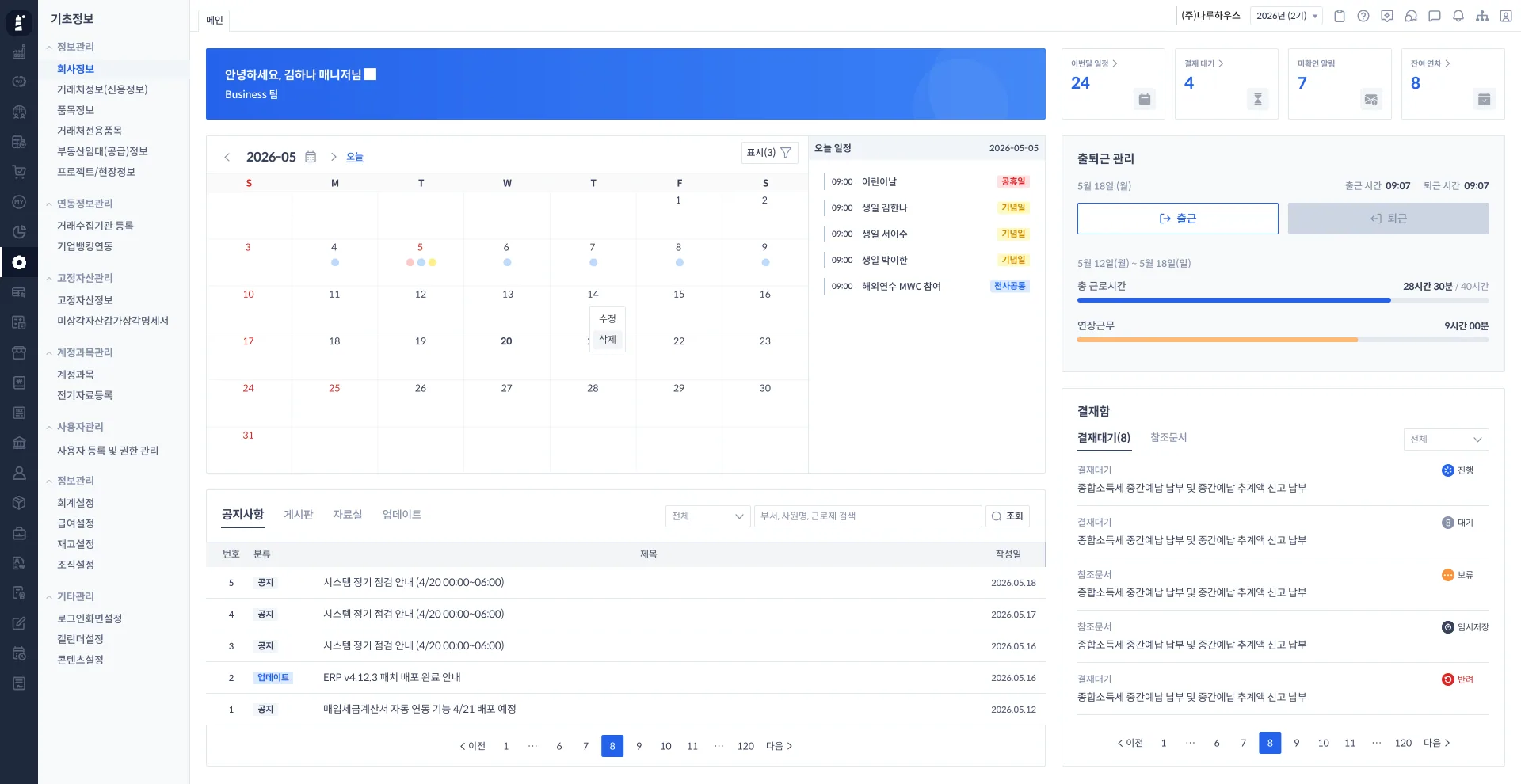Open the pencil edit sidebar icon
Image resolution: width=1521 pixels, height=784 pixels.
[x=19, y=623]
